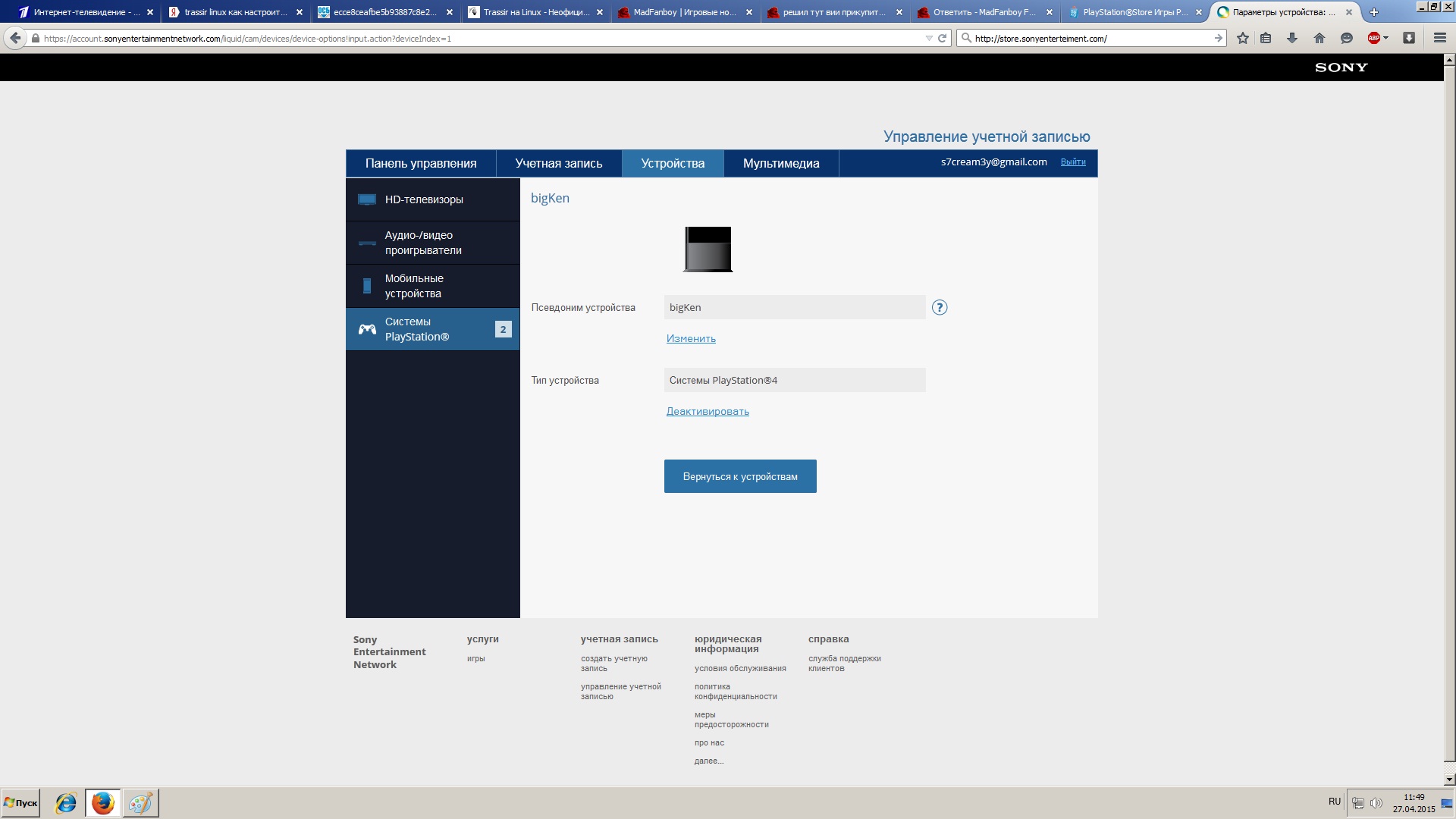
Task: Open Firefox downloads arrow icon
Action: coord(1292,38)
